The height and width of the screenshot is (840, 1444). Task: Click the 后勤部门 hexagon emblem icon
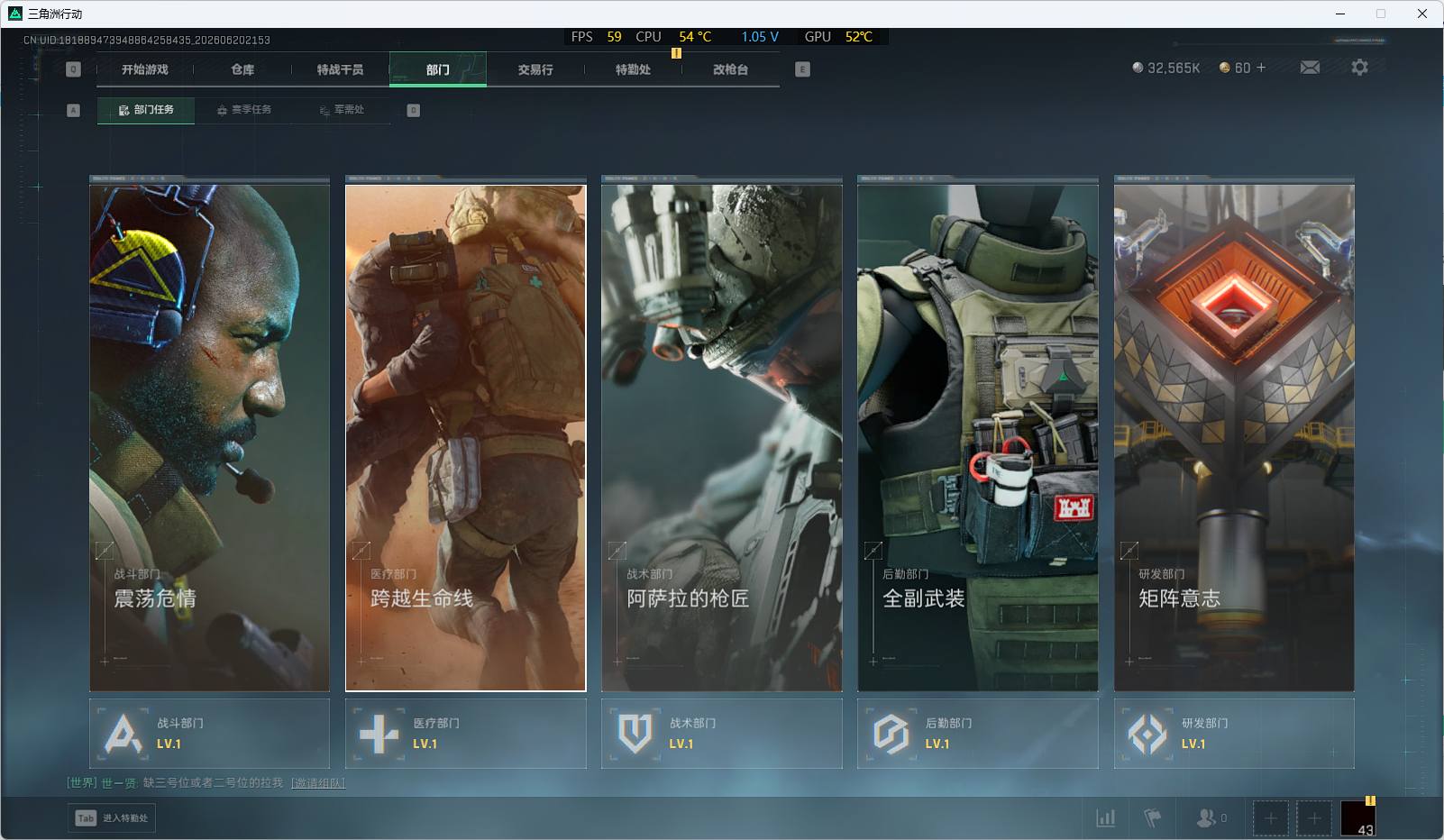[x=891, y=734]
